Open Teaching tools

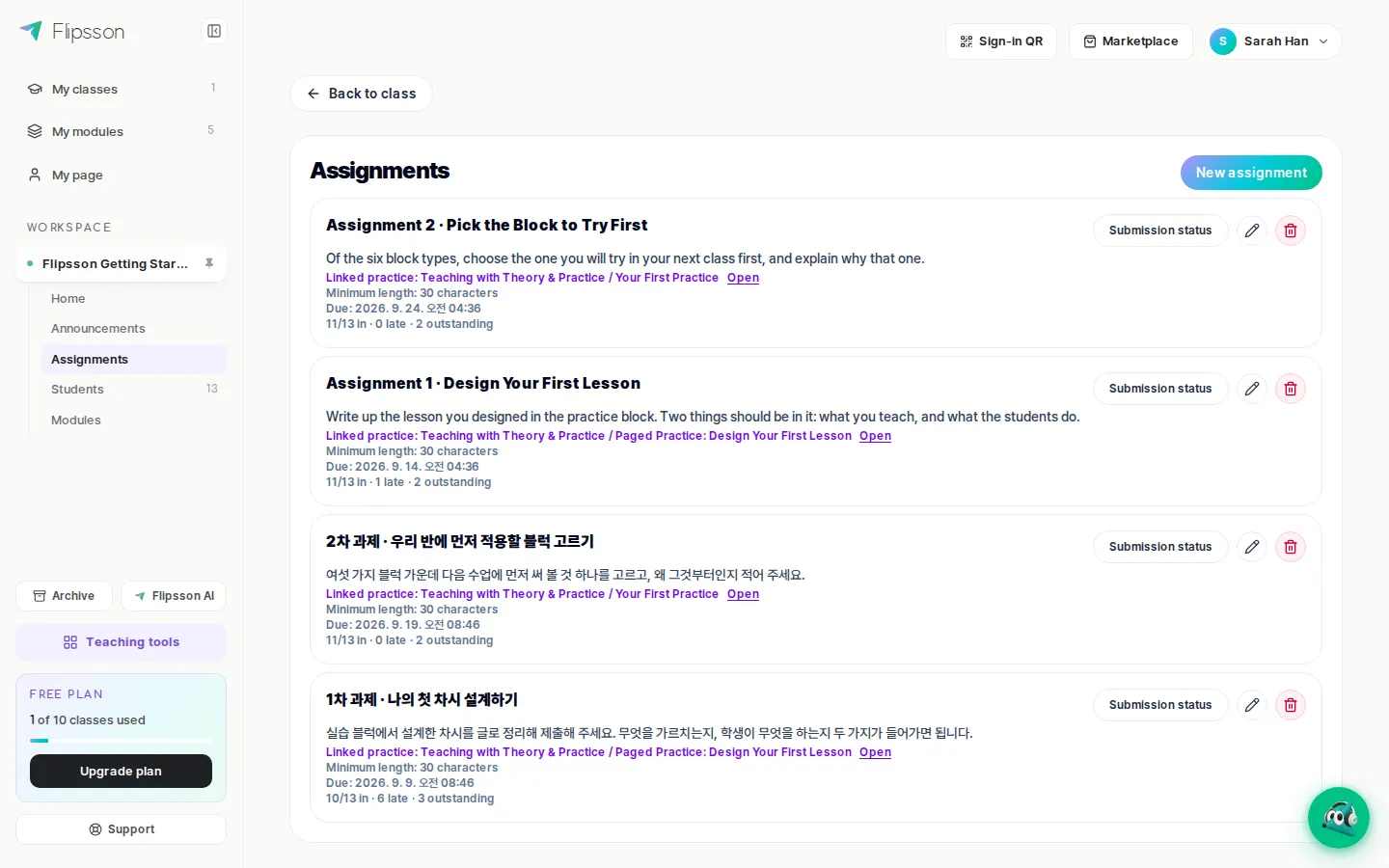pyautogui.click(x=122, y=642)
